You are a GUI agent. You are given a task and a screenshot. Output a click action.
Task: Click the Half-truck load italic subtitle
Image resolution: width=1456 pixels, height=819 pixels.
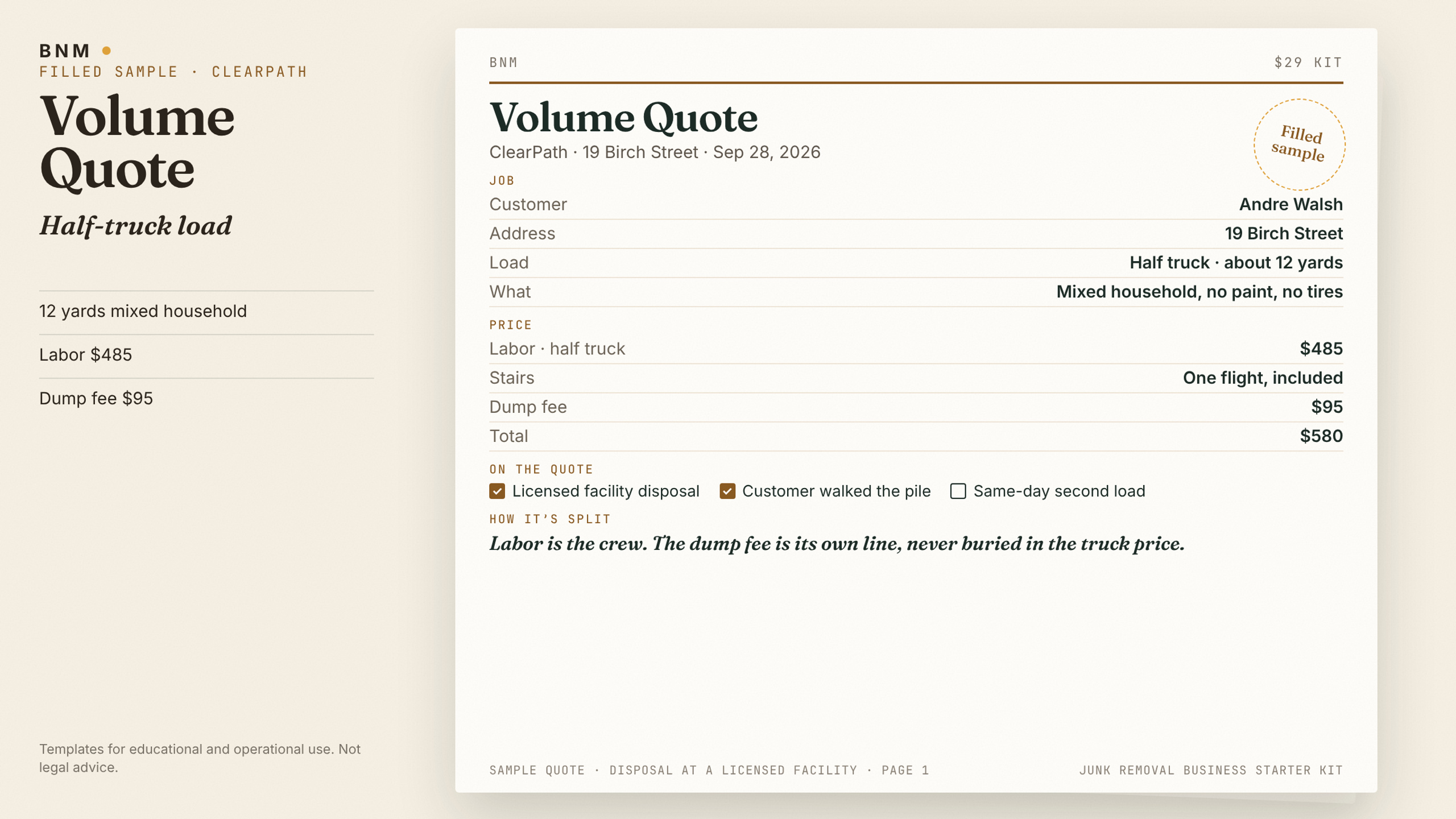[135, 226]
